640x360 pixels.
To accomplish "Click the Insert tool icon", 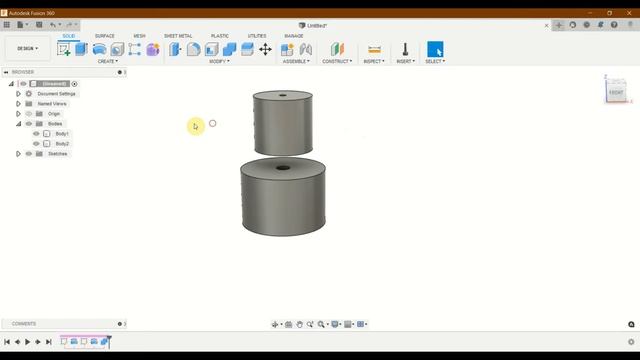I will click(x=405, y=49).
